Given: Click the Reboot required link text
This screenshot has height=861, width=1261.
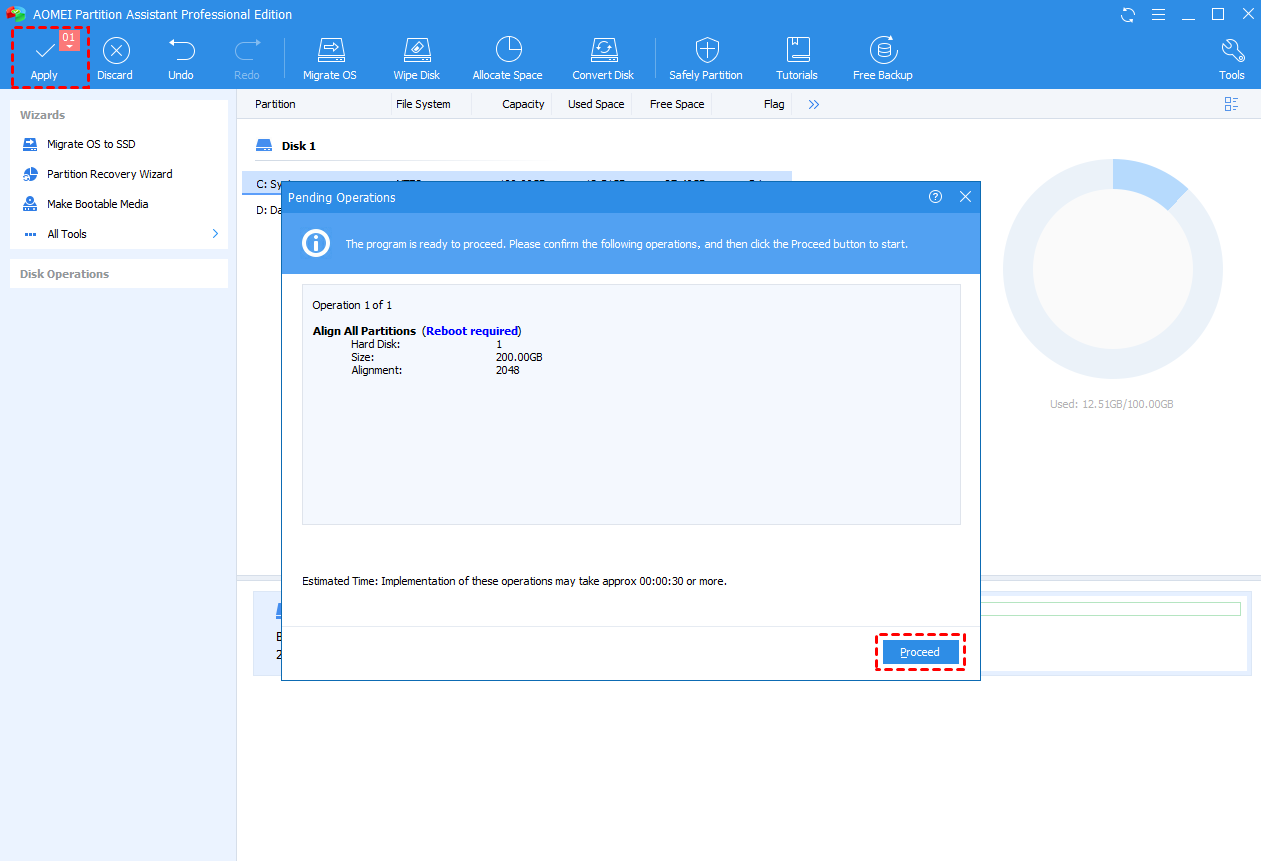Looking at the screenshot, I should click(x=472, y=331).
